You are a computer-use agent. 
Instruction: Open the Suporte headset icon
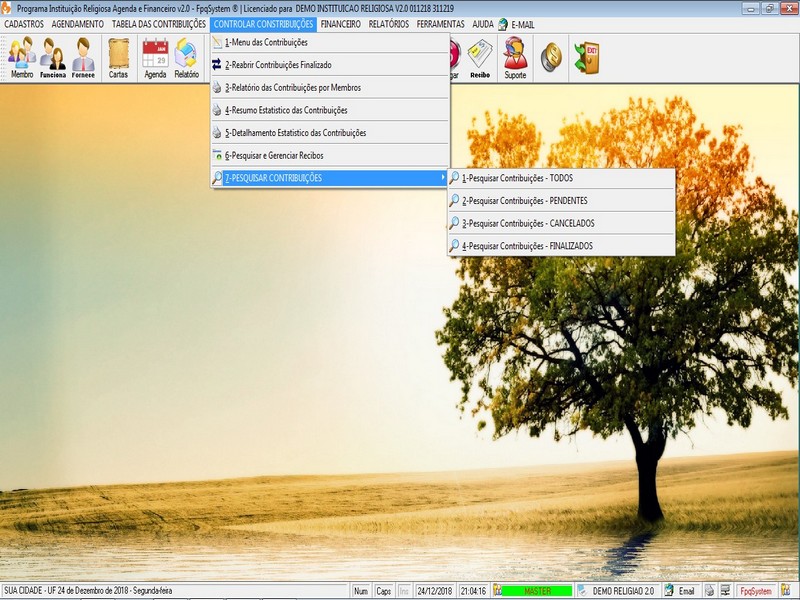tap(515, 59)
